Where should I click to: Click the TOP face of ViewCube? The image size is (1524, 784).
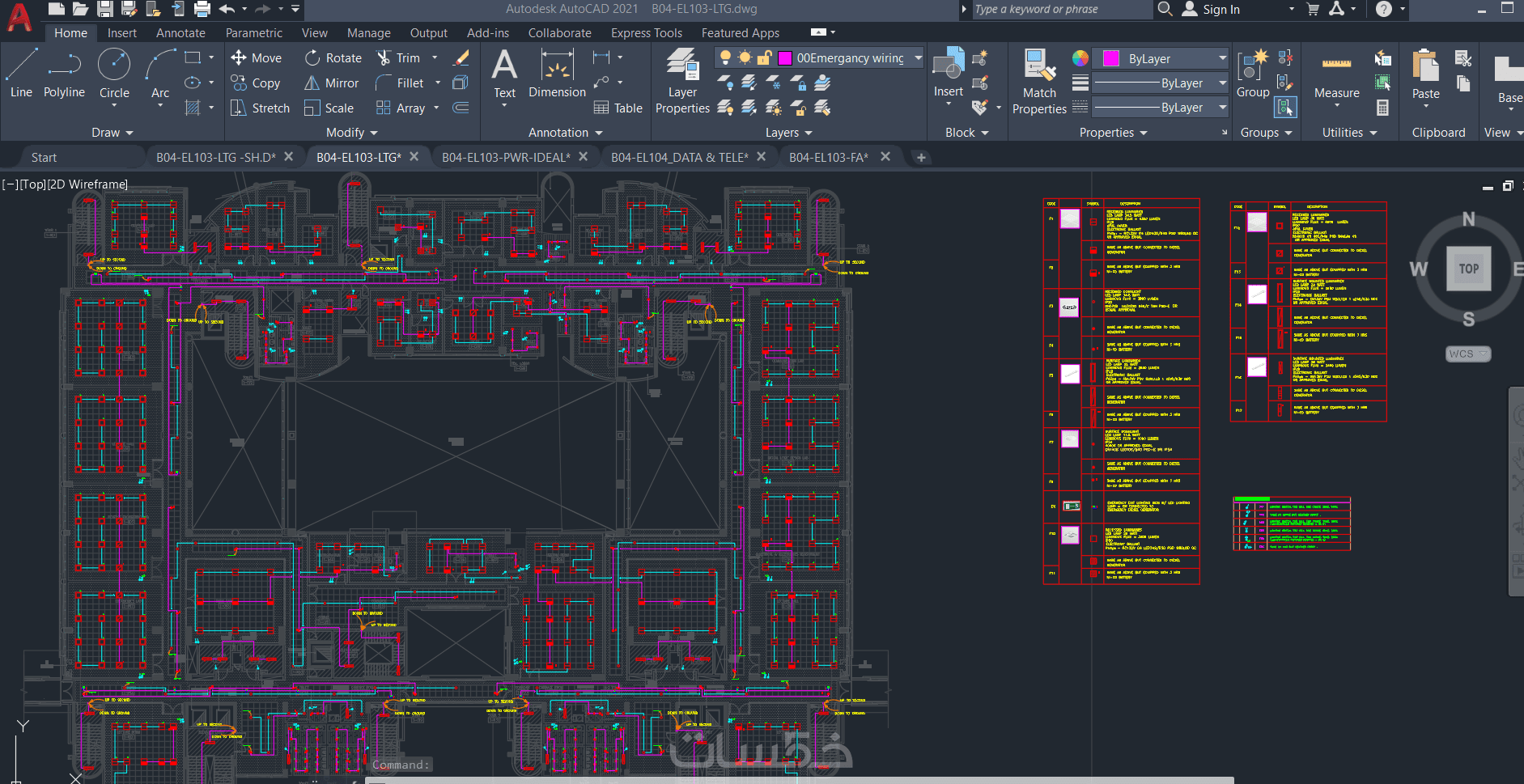[x=1468, y=269]
